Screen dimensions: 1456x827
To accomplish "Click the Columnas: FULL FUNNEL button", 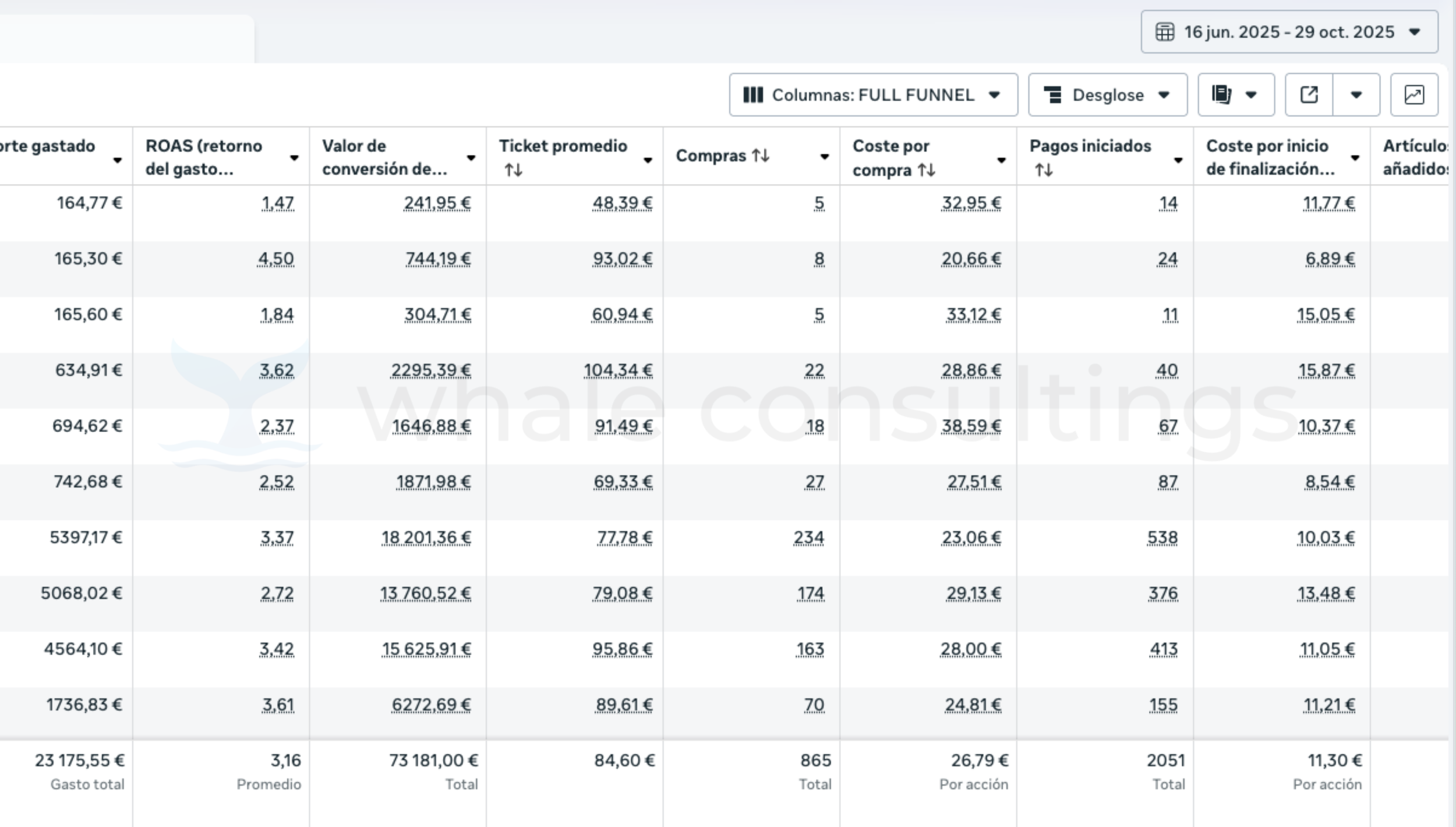I will pos(872,95).
